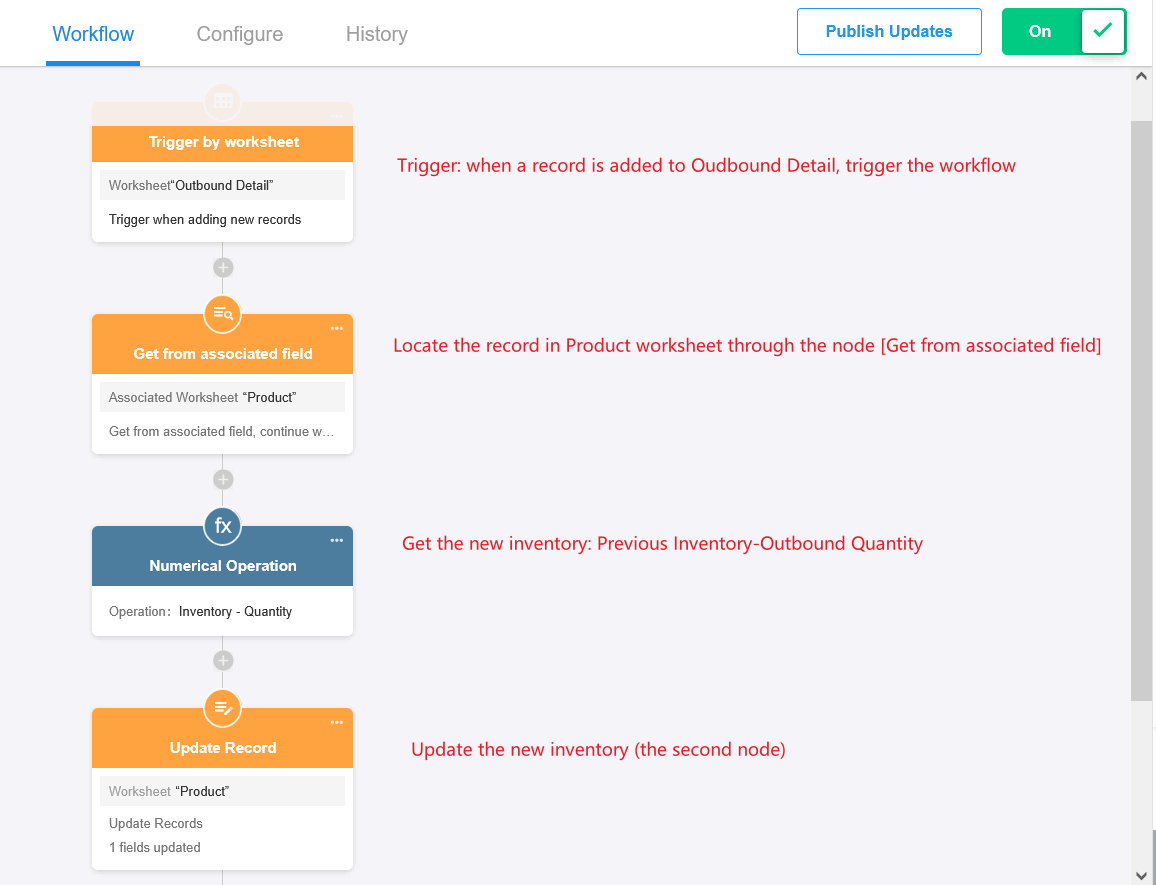1156x885 pixels.
Task: Click the Update Record edit icon
Action: coord(223,708)
